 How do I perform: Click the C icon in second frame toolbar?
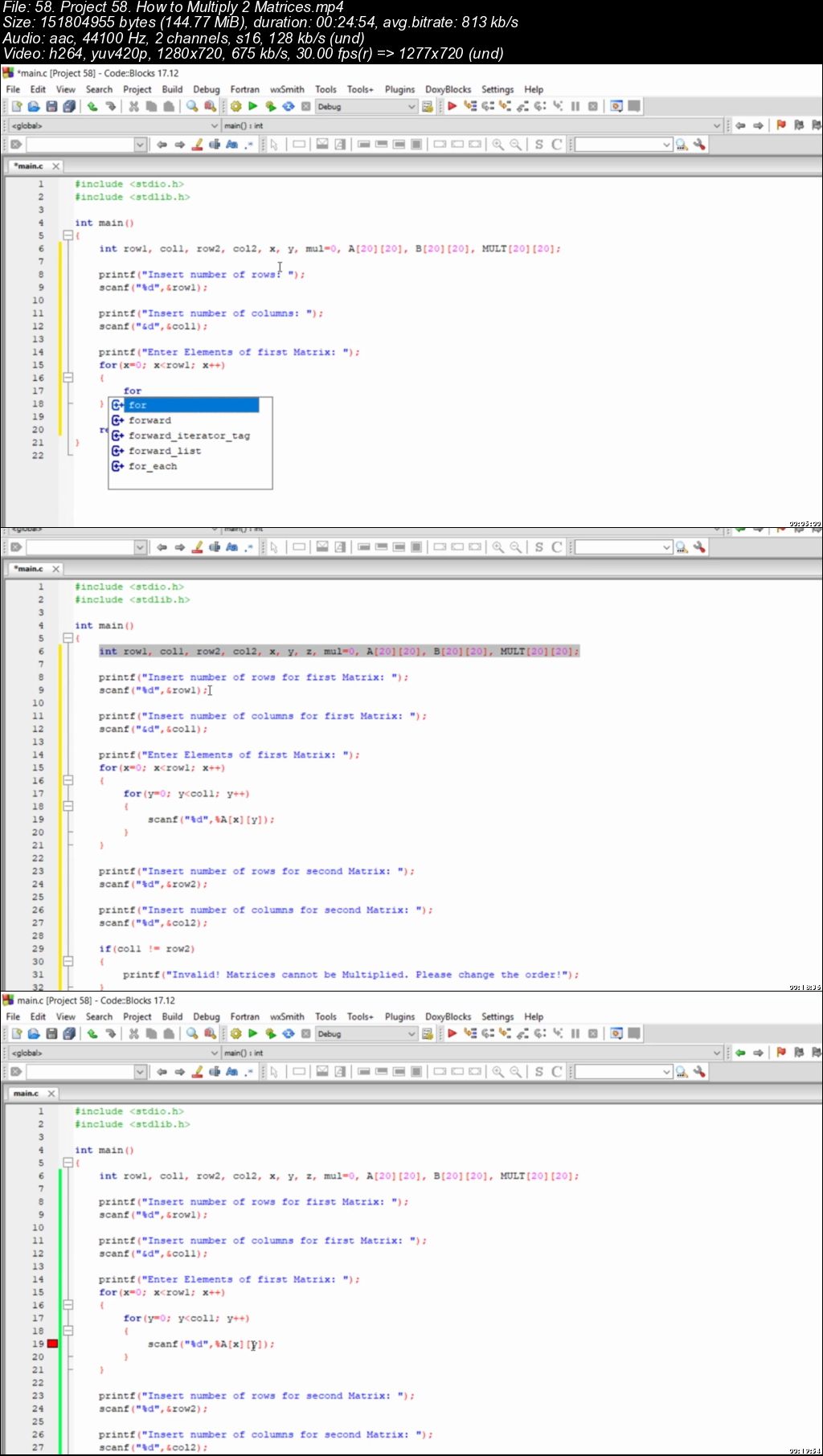pos(556,547)
